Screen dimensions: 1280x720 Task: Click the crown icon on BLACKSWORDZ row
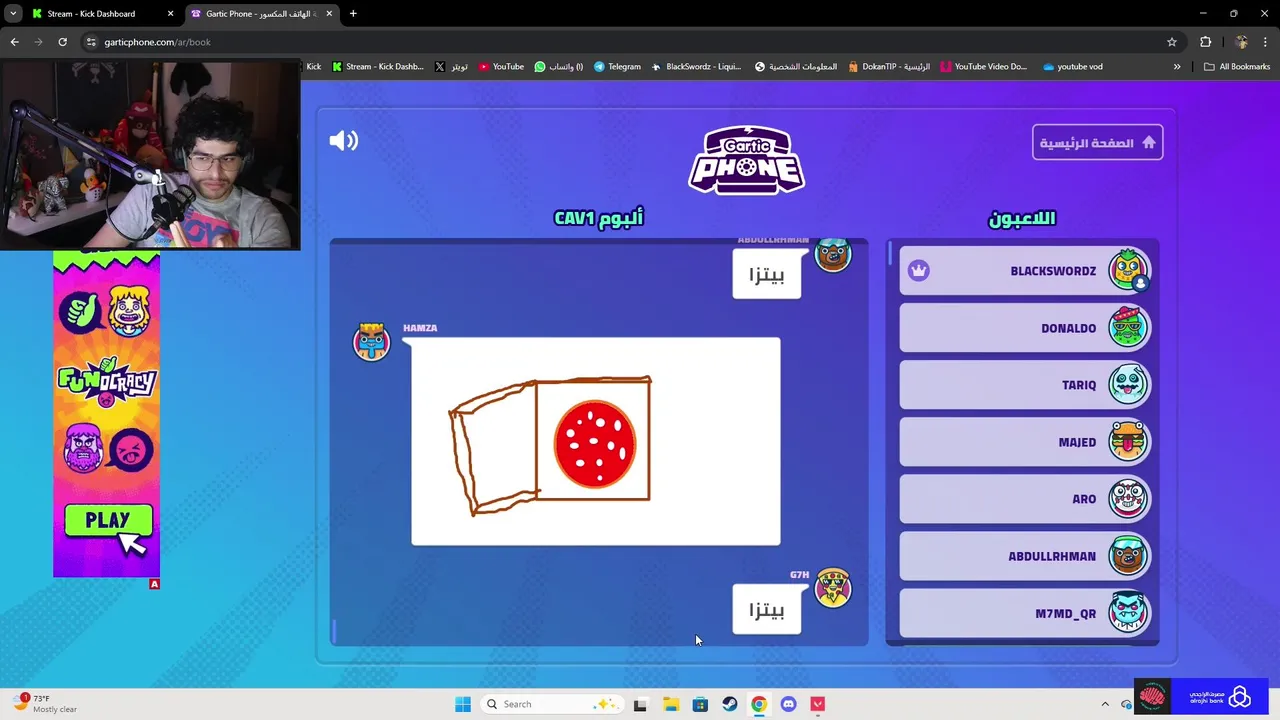[919, 271]
